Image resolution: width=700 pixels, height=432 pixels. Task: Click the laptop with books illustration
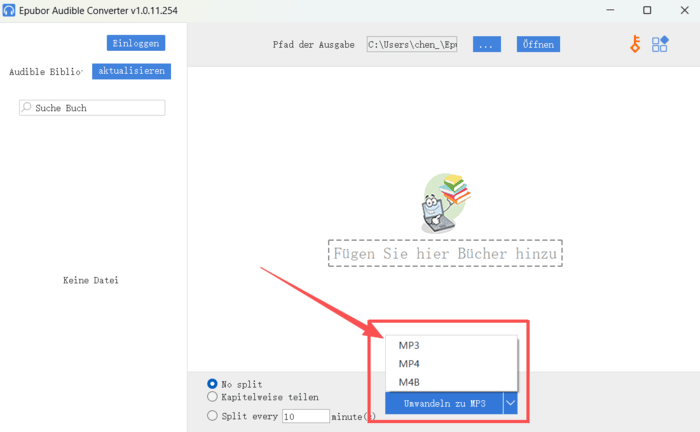[x=446, y=203]
